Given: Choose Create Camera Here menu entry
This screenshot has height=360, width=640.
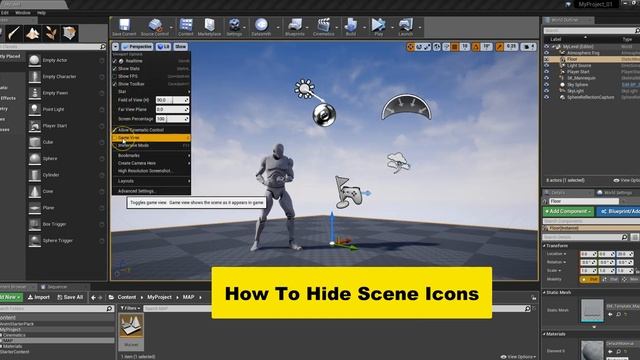Looking at the screenshot, I should [x=151, y=163].
